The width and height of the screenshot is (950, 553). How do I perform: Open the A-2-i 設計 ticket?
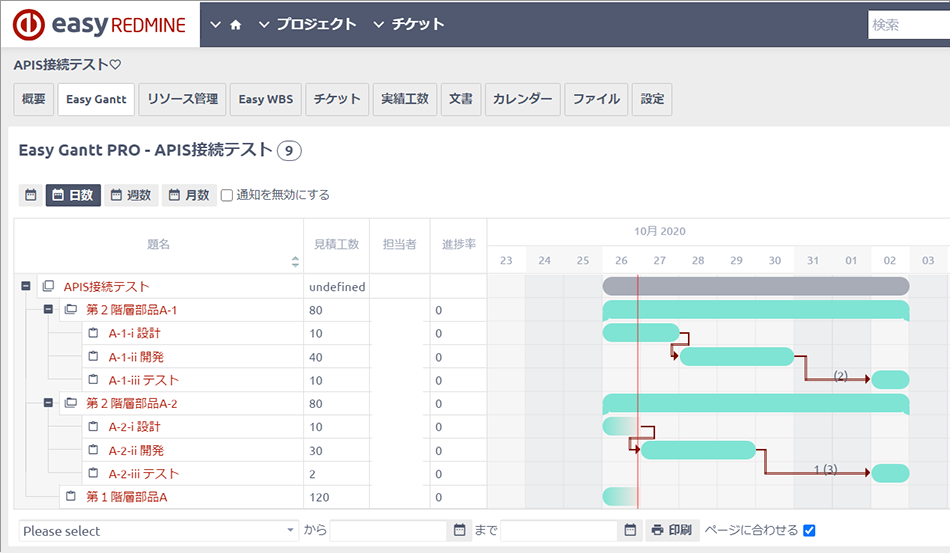[135, 427]
